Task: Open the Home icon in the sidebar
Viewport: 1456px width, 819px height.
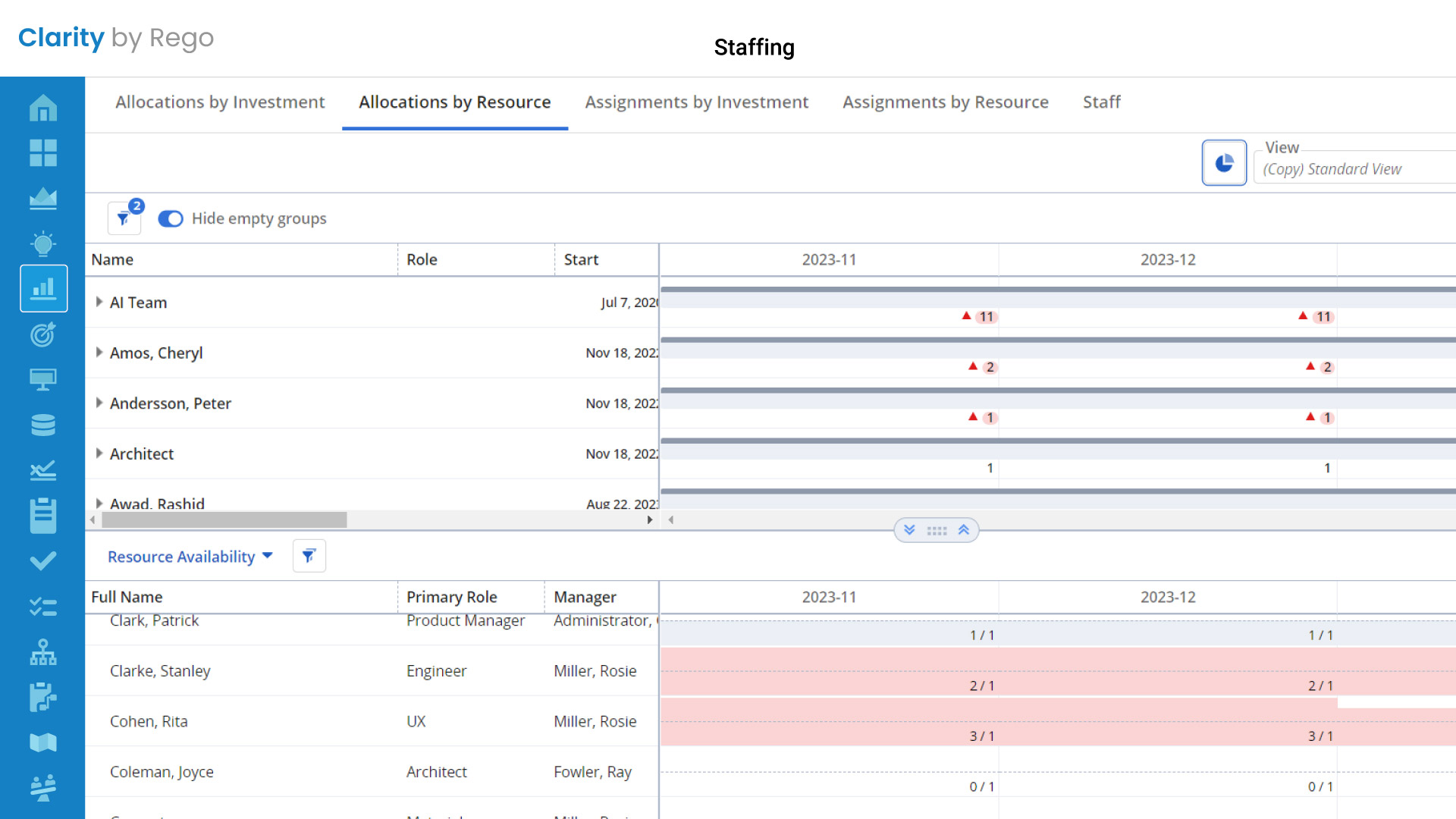Action: (42, 108)
